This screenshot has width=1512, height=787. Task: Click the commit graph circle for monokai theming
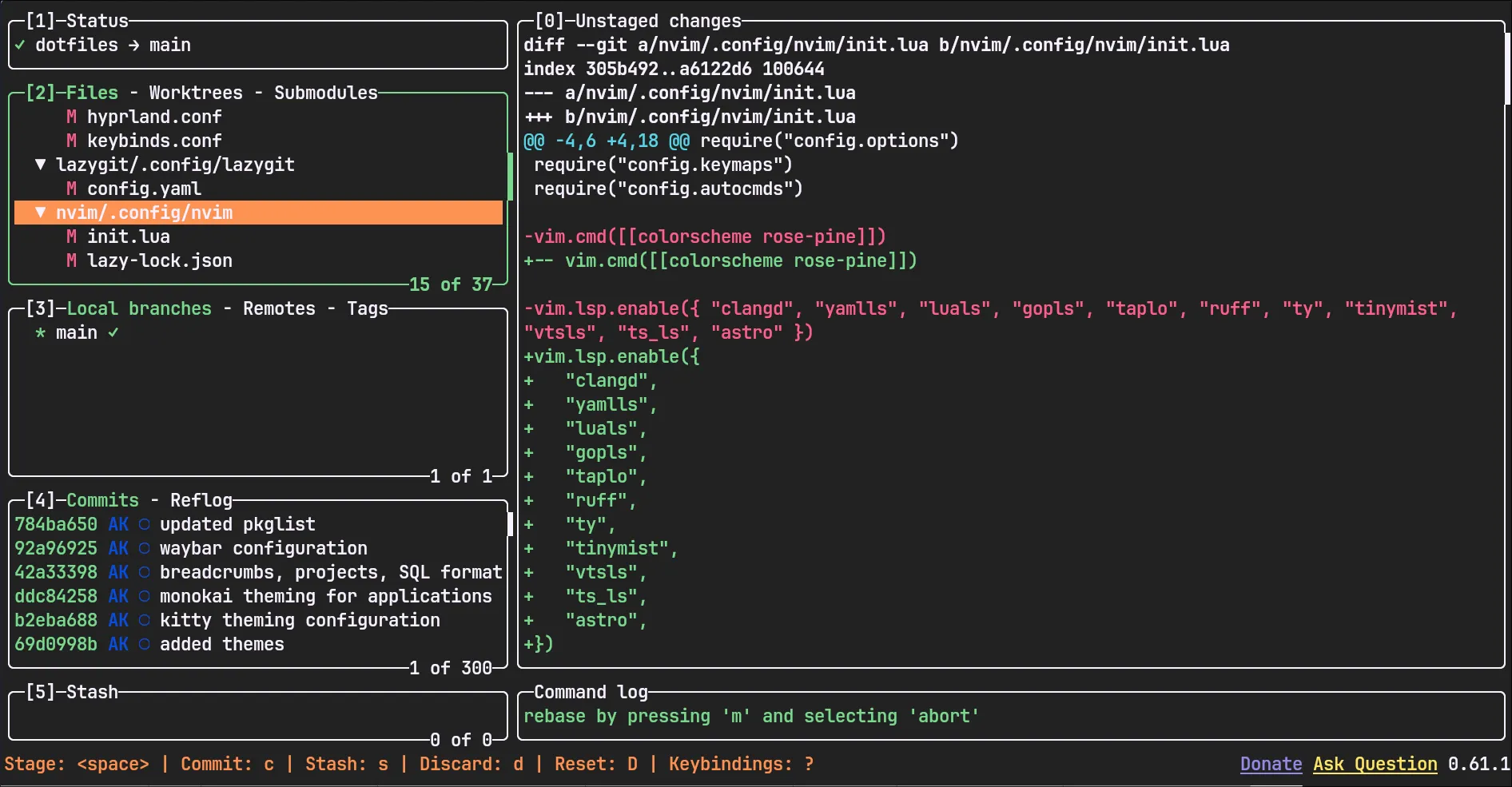pyautogui.click(x=144, y=596)
